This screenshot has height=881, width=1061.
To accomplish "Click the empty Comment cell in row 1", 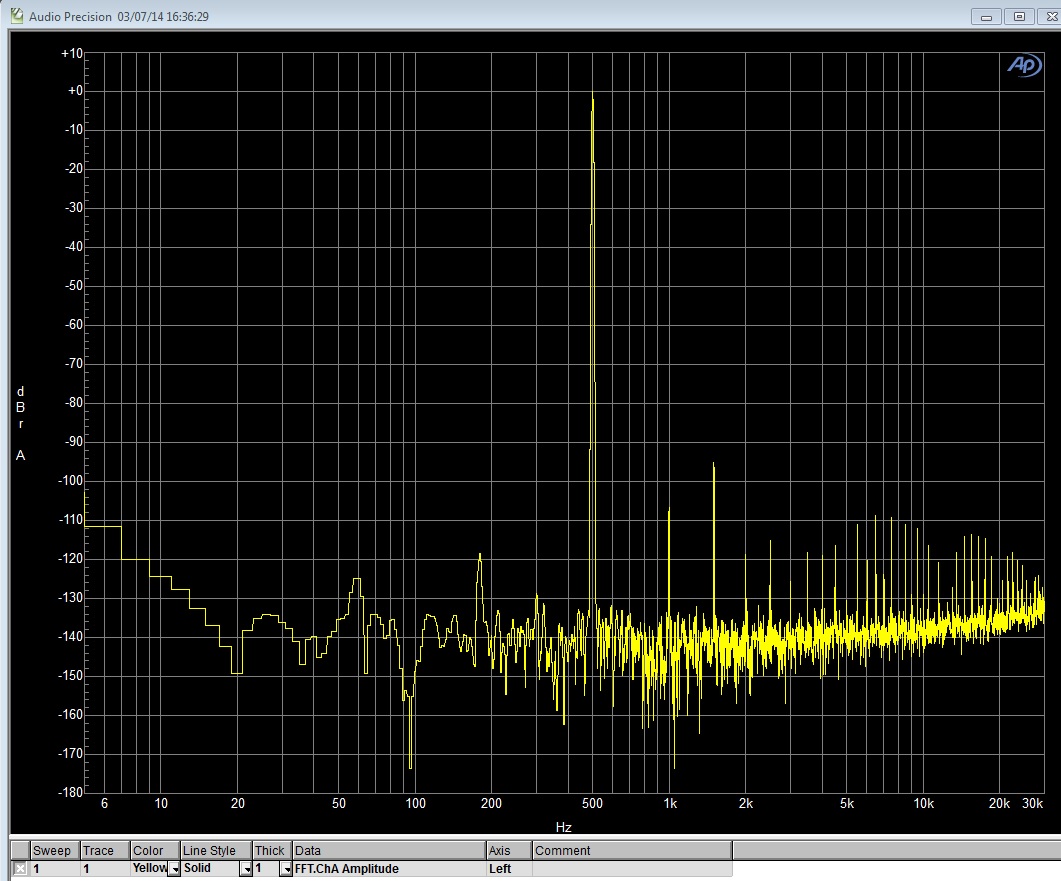I will tap(632, 869).
